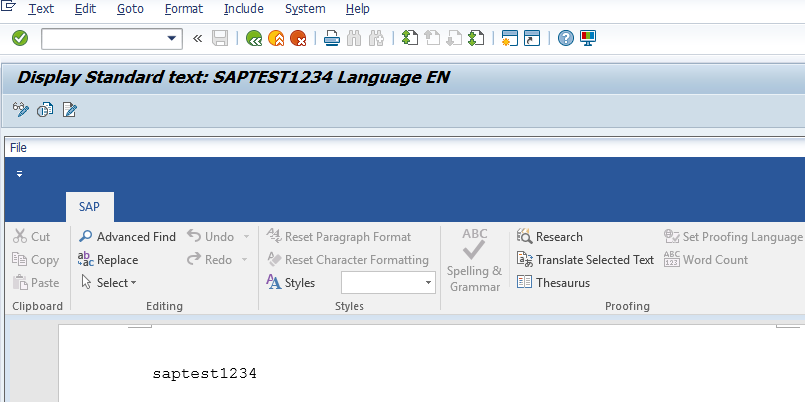Viewport: 805px width, 402px height.
Task: Click the saptest1234 text in the document
Action: click(x=204, y=373)
